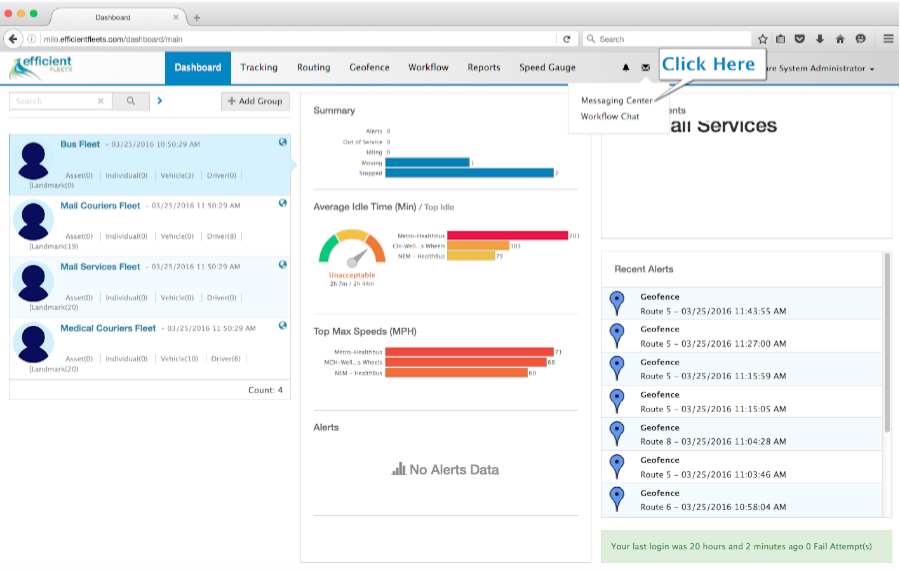900x571 pixels.
Task: Click Top Idle link in idle time header
Action: tap(439, 207)
